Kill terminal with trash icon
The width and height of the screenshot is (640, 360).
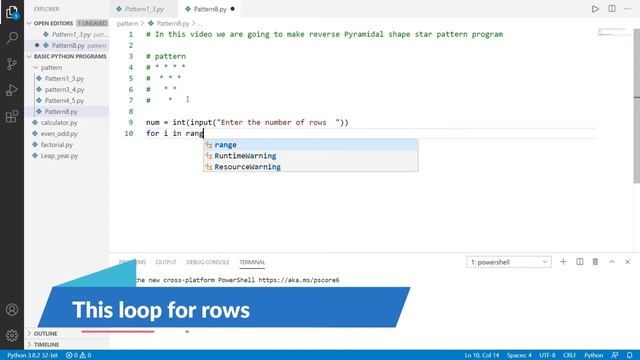click(x=596, y=262)
